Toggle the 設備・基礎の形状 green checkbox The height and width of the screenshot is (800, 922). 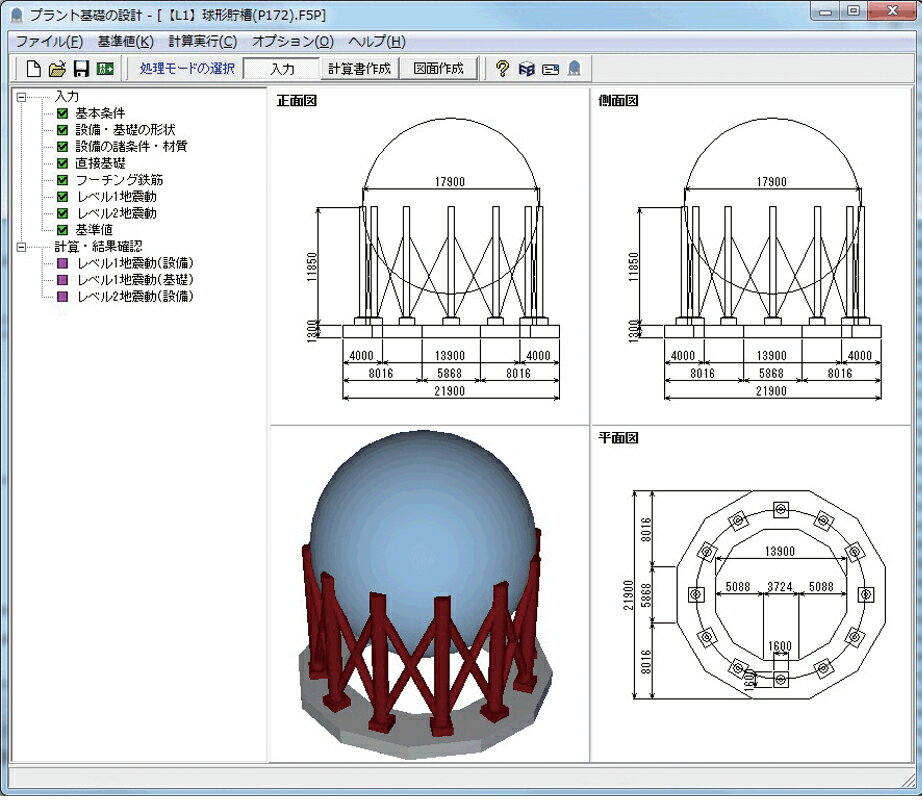[x=62, y=130]
